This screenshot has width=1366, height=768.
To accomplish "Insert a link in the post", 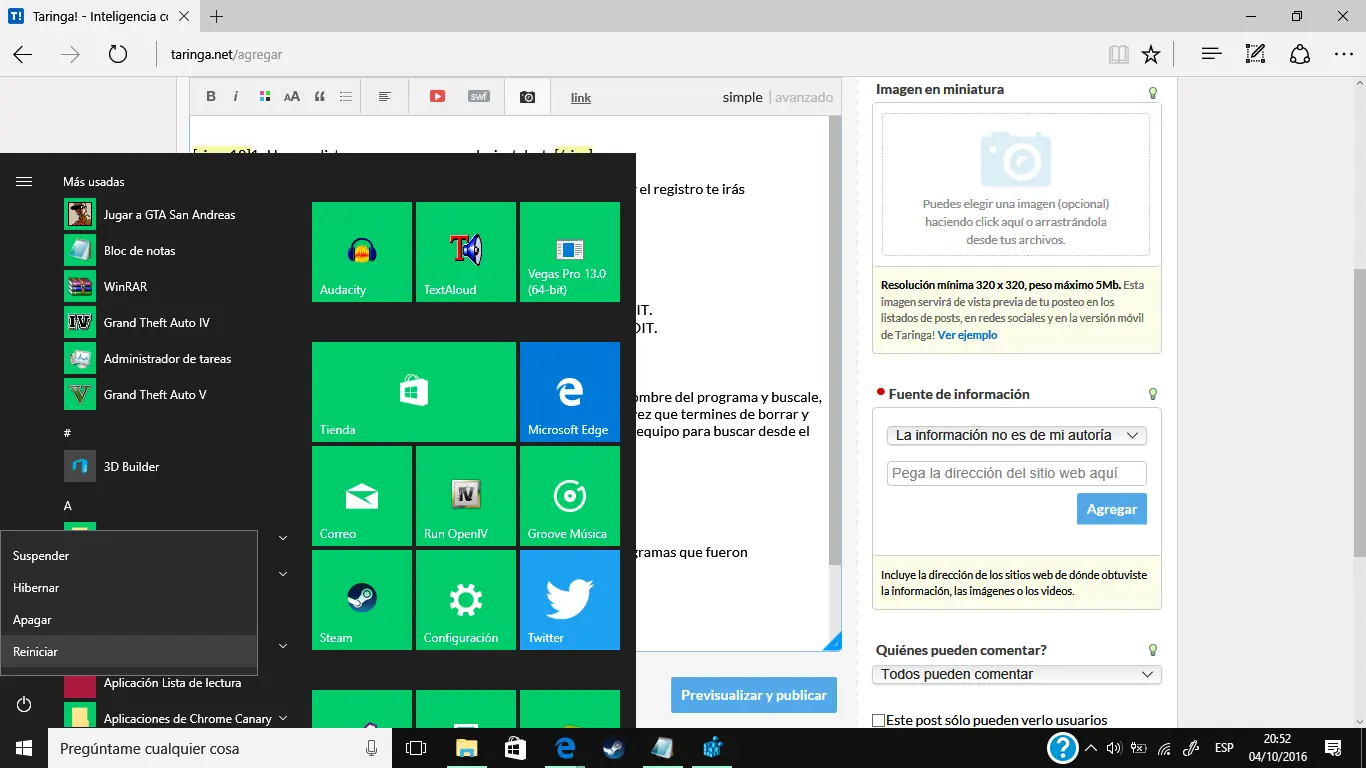I will click(x=581, y=98).
